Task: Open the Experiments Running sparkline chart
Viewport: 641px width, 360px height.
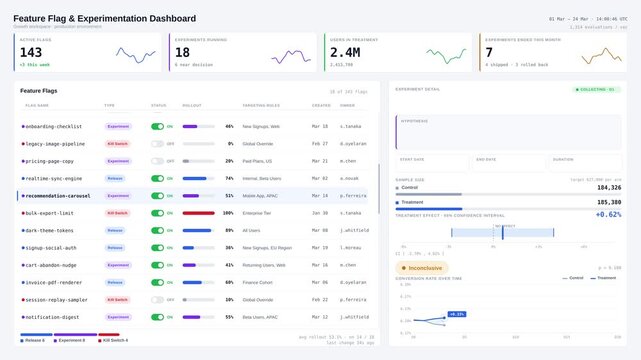Action: click(291, 57)
